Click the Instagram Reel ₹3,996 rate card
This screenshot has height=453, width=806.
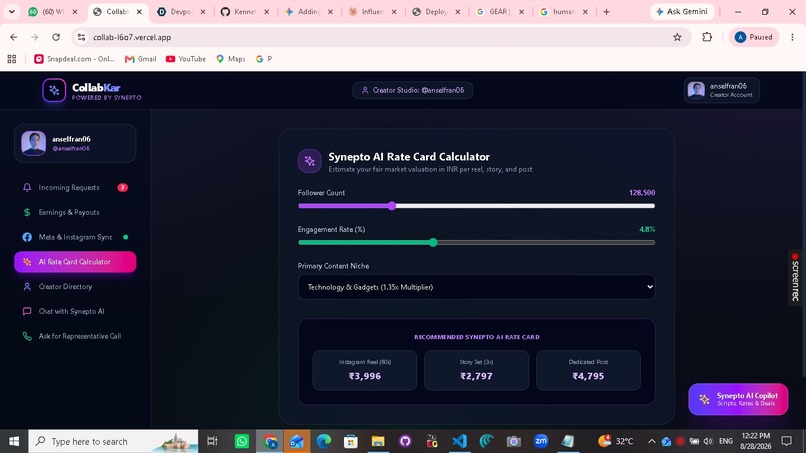point(365,370)
